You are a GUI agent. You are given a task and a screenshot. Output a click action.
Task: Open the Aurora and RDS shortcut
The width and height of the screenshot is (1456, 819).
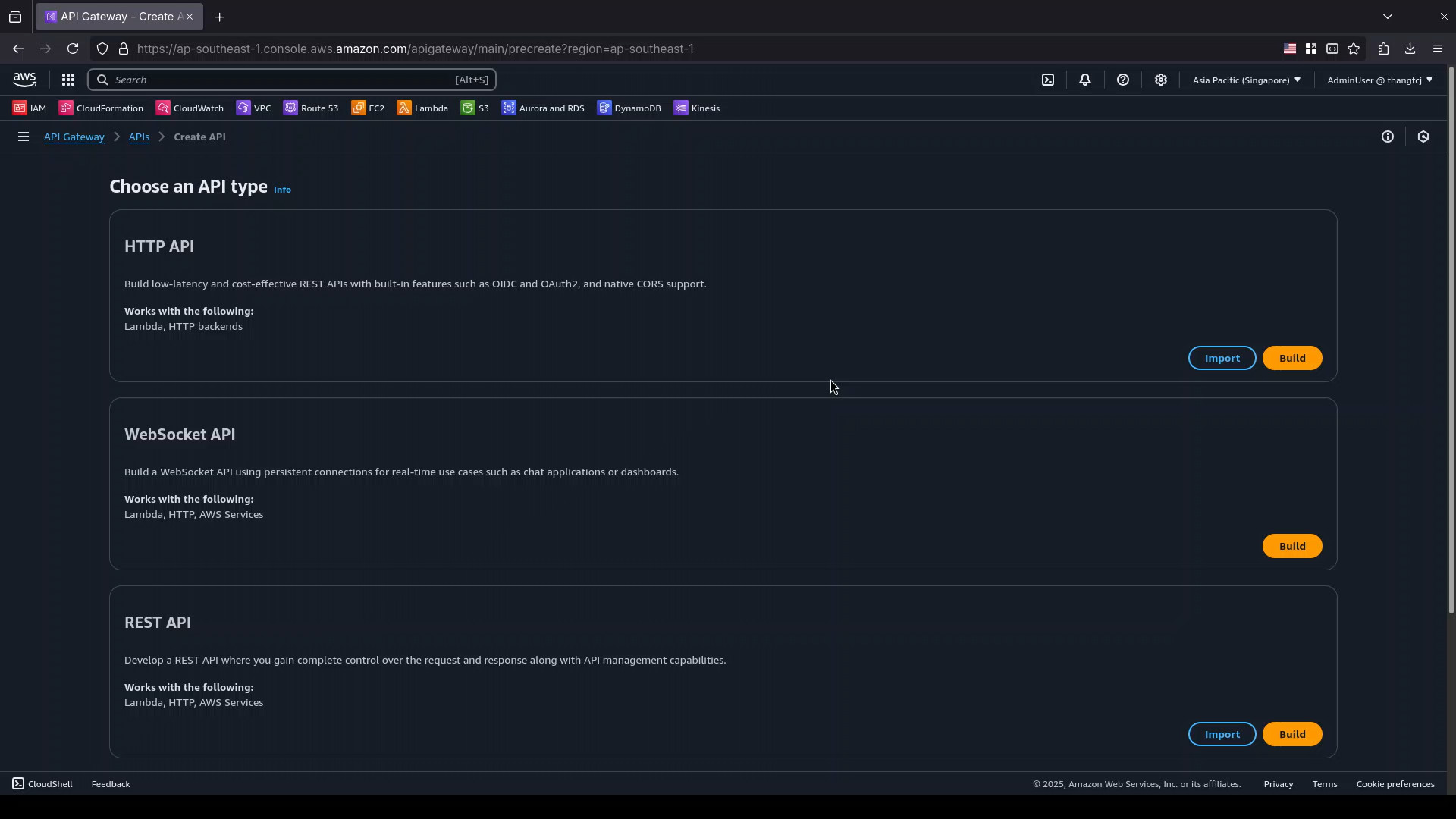tap(543, 108)
